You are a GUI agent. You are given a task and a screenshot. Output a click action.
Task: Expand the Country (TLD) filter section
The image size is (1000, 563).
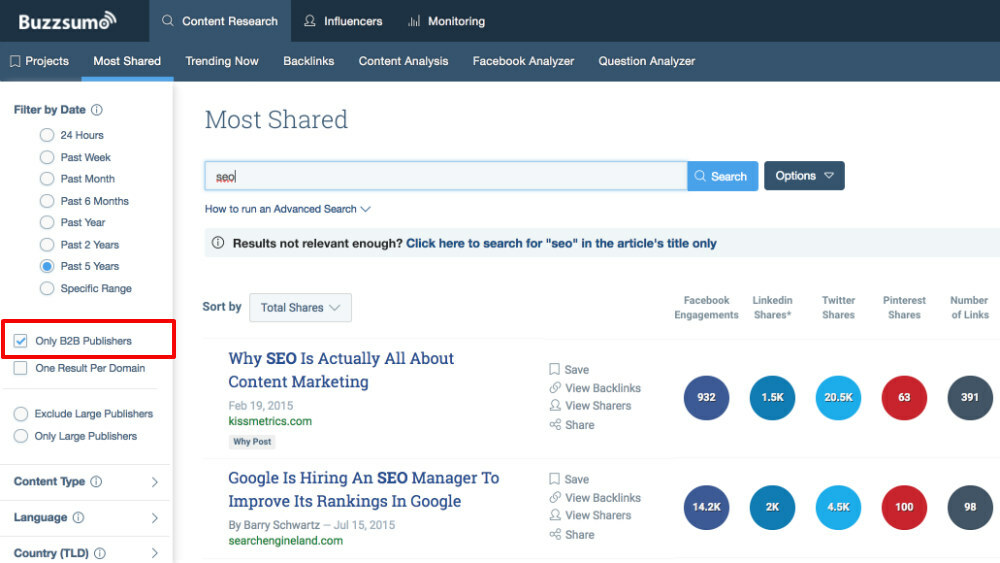(154, 553)
